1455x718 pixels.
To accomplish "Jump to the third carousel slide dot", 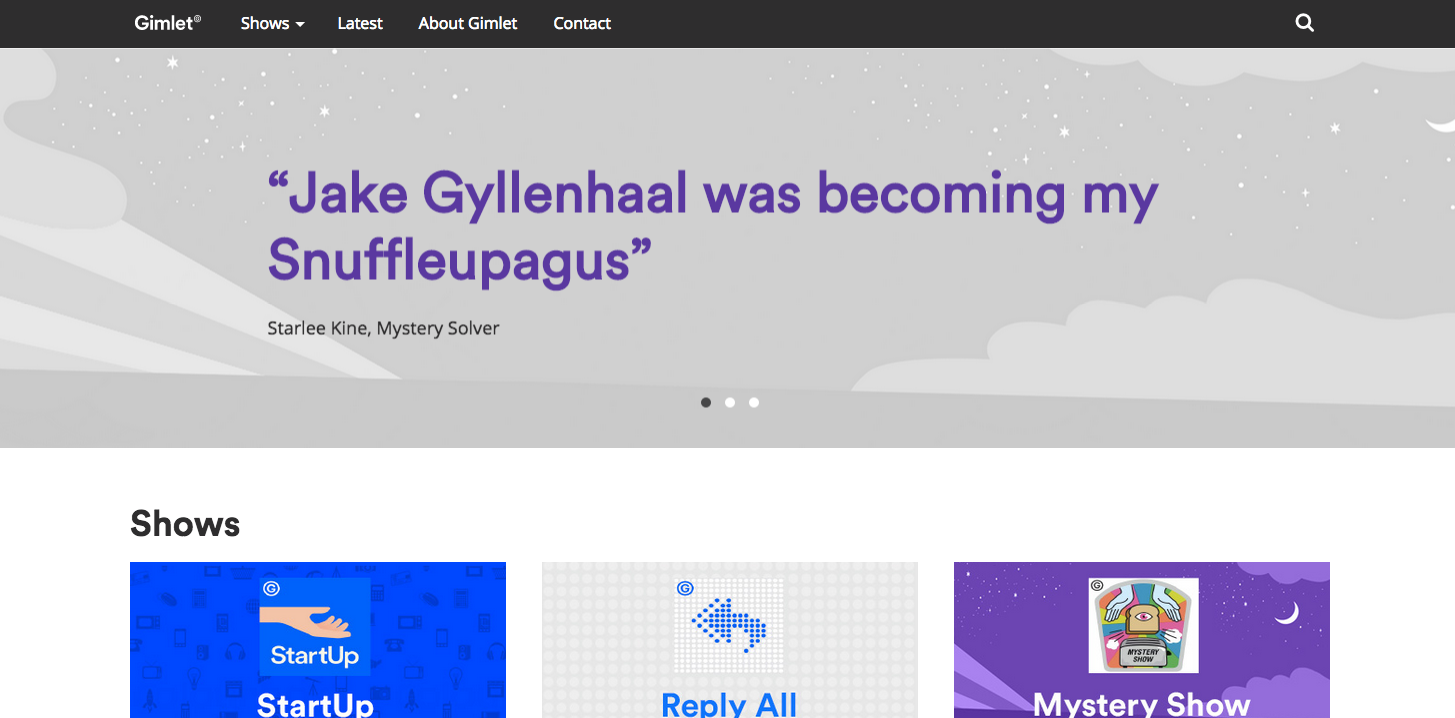I will tap(754, 402).
